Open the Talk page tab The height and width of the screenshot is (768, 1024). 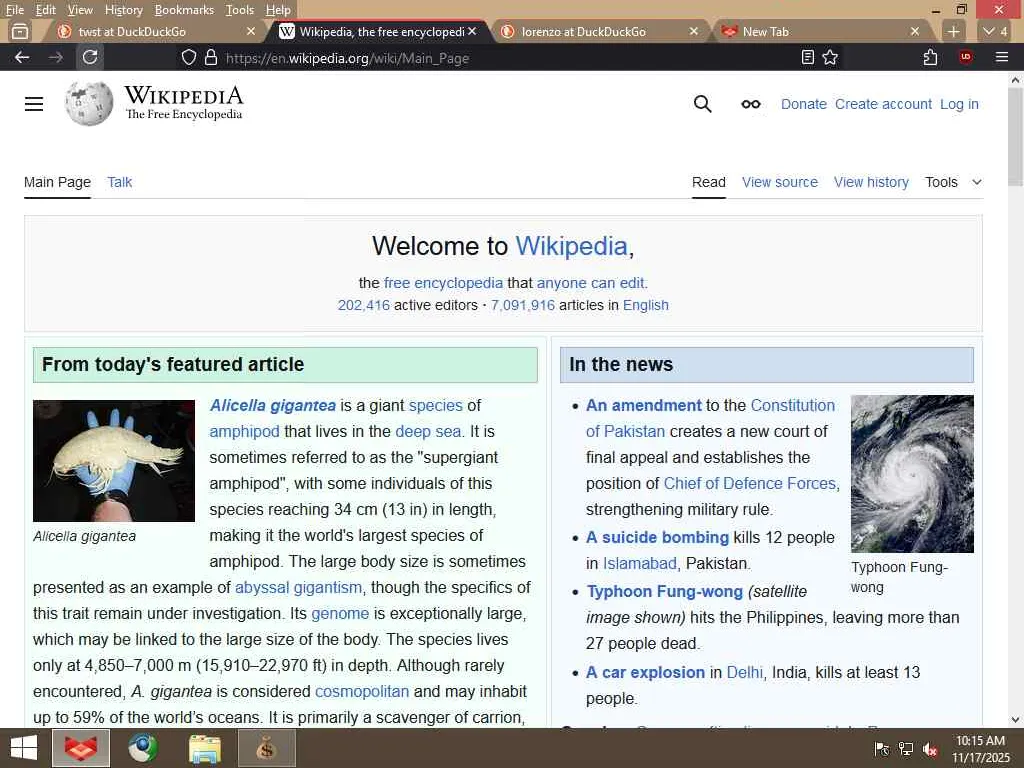click(120, 182)
